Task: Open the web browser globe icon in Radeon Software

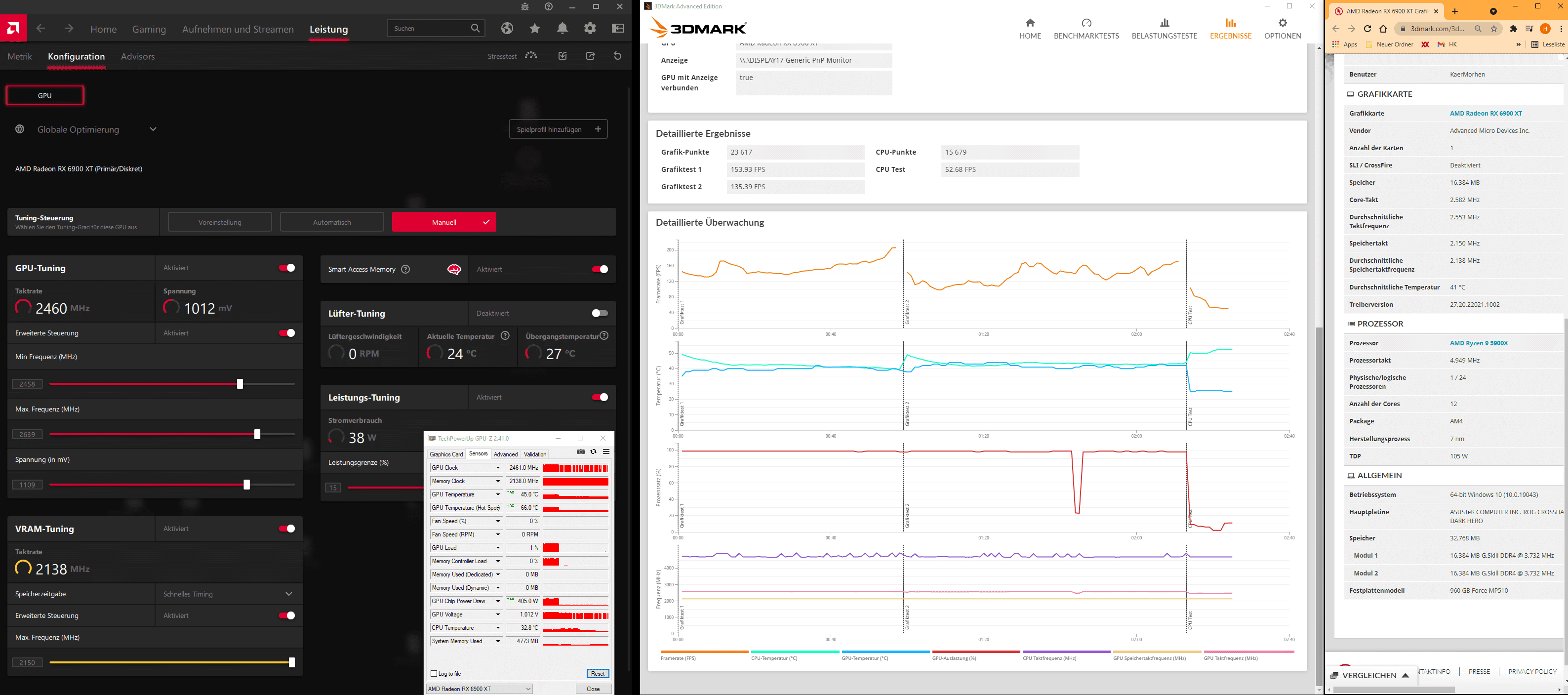Action: (x=507, y=28)
